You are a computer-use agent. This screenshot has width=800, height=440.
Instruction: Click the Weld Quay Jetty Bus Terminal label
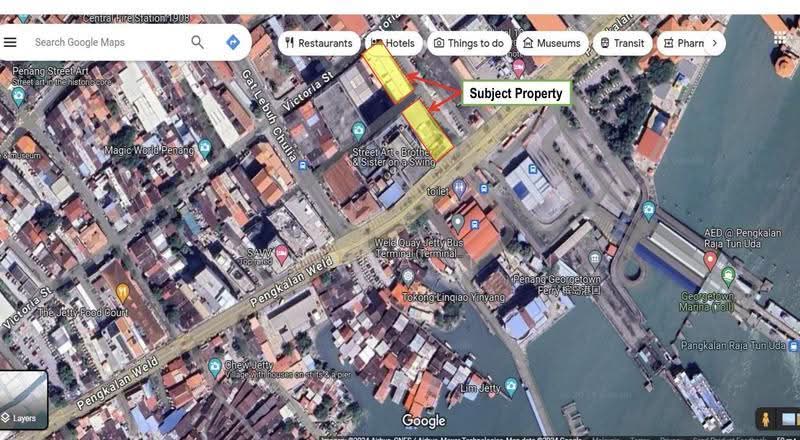[x=419, y=248]
